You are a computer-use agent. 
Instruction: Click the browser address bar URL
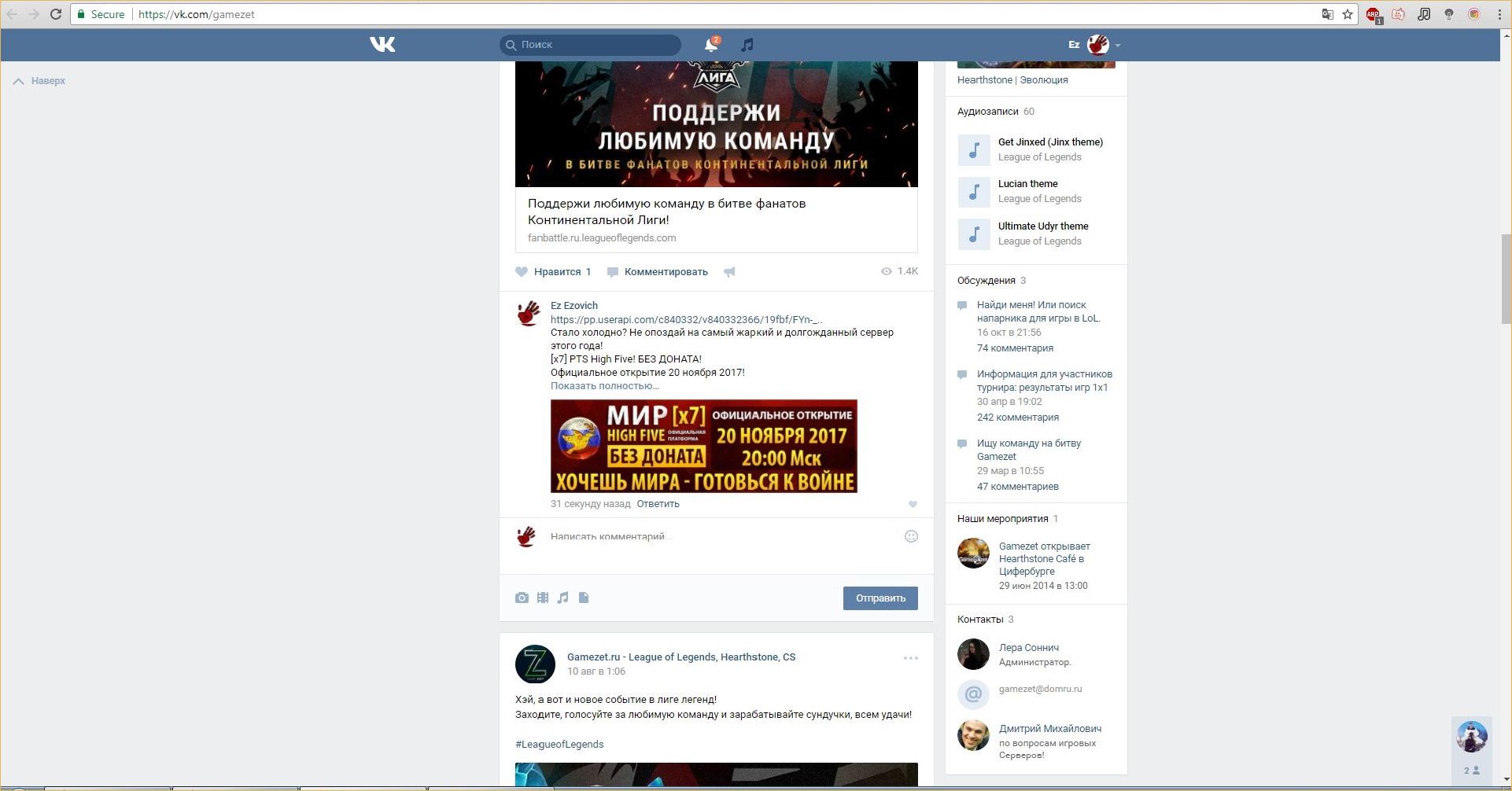coord(197,14)
